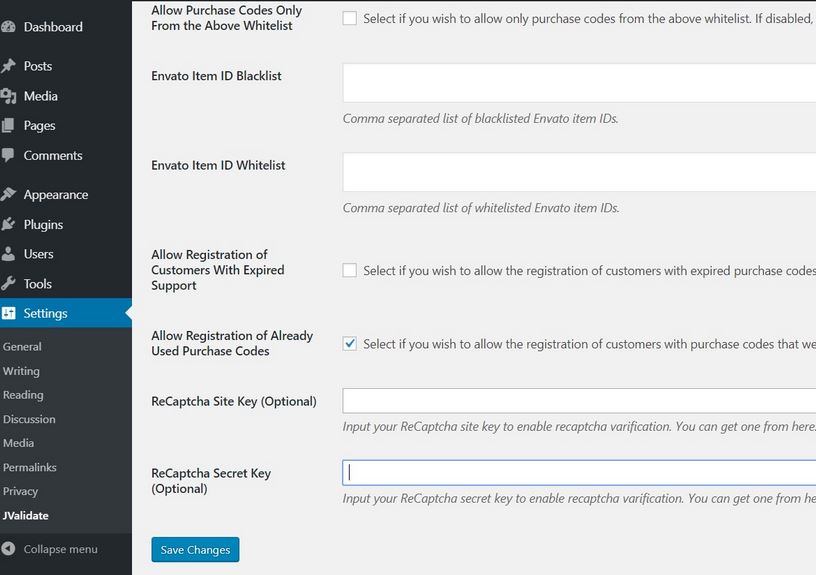
Task: Check the Expired Support registration option
Action: coord(350,270)
